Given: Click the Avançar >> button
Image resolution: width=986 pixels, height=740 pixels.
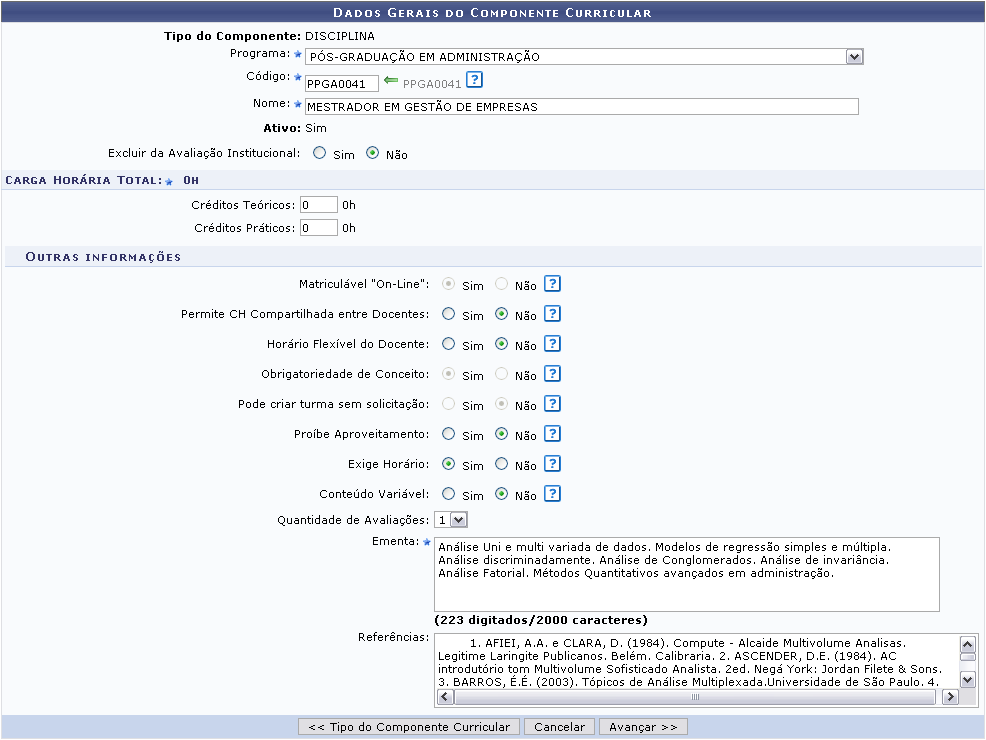Looking at the screenshot, I should click(x=643, y=727).
